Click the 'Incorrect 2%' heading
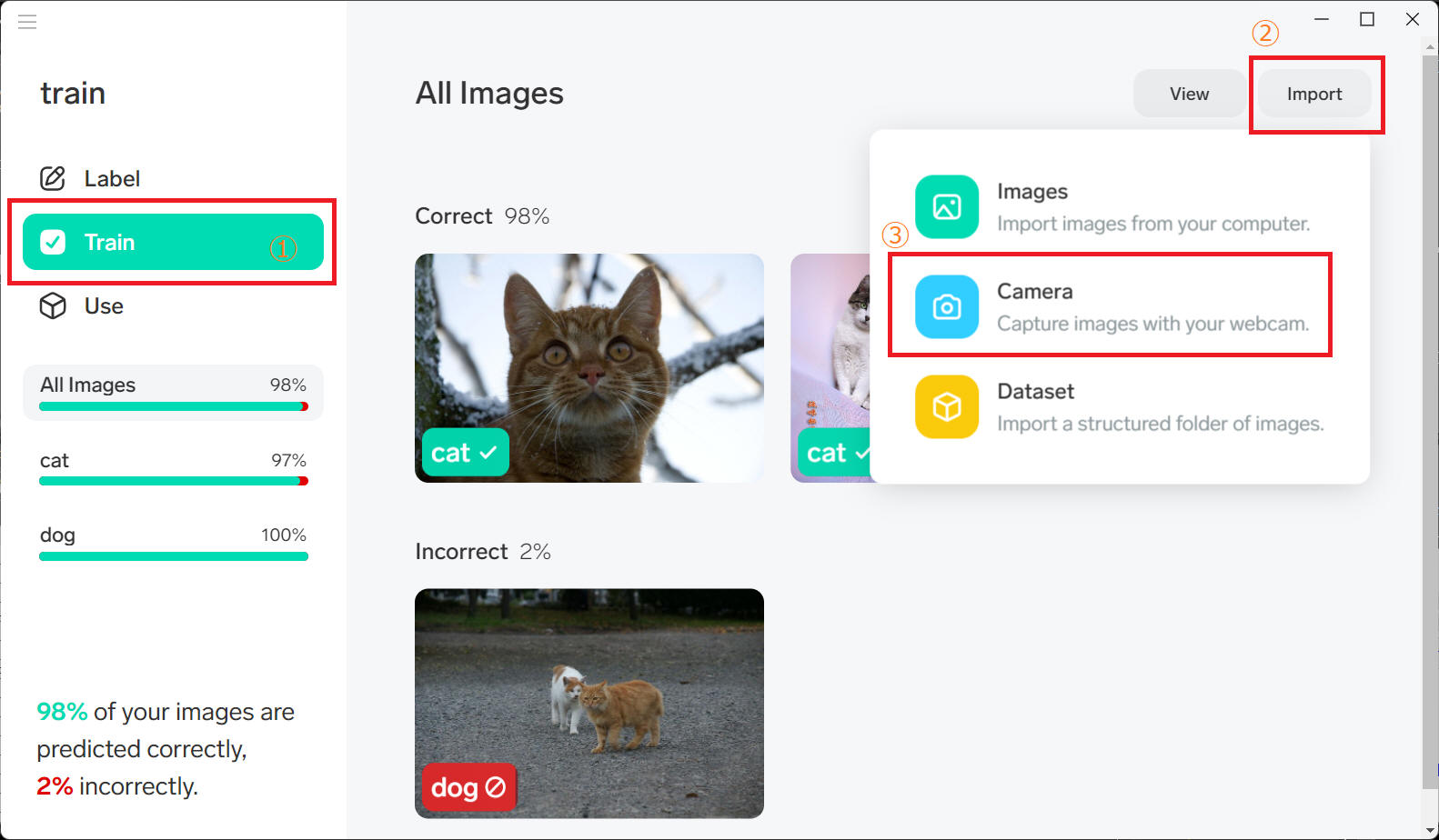 click(x=483, y=552)
